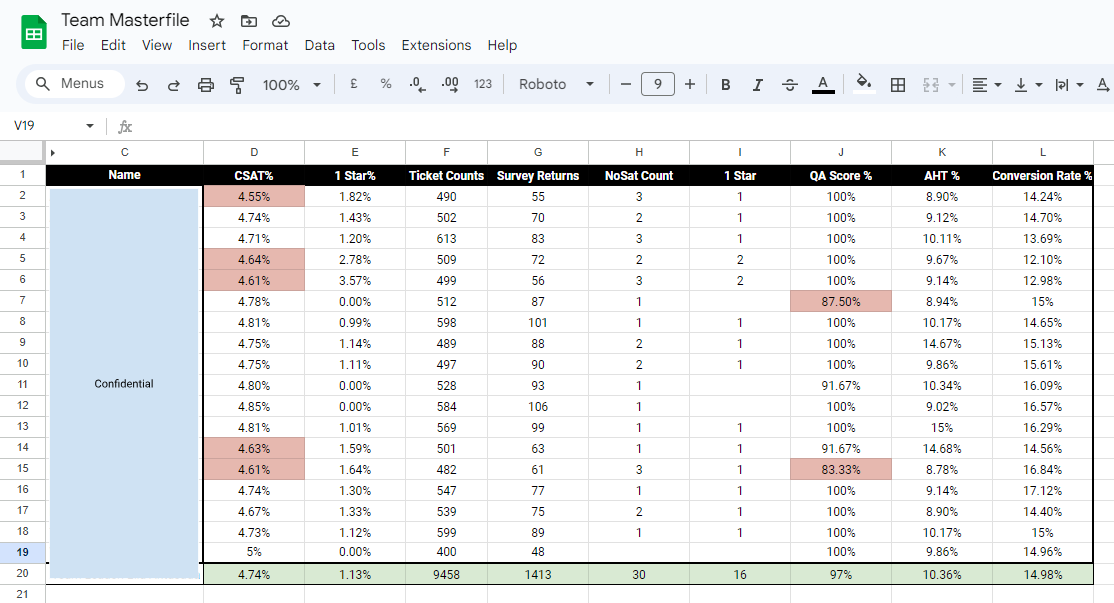The height and width of the screenshot is (603, 1114).
Task: Open the Tools menu
Action: (x=368, y=45)
